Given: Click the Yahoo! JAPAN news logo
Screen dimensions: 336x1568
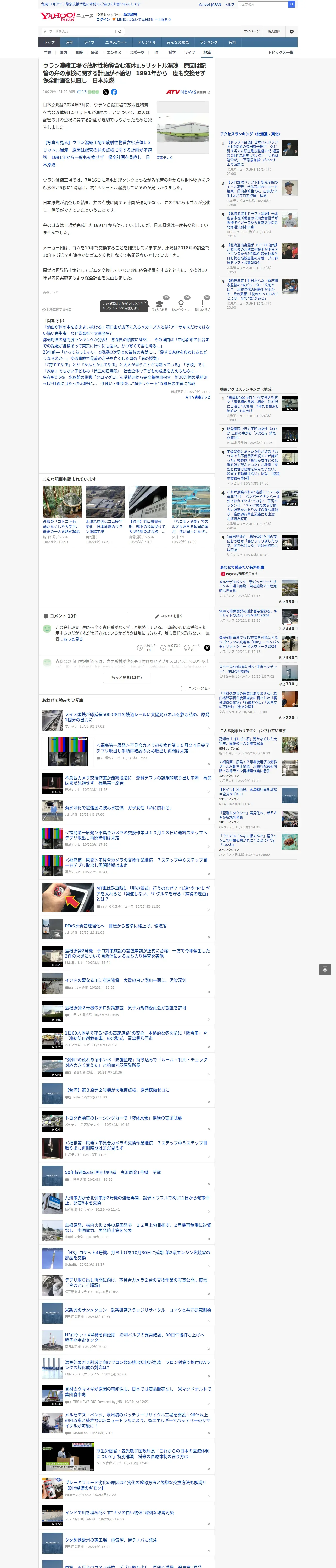Looking at the screenshot, I should pos(66,16).
